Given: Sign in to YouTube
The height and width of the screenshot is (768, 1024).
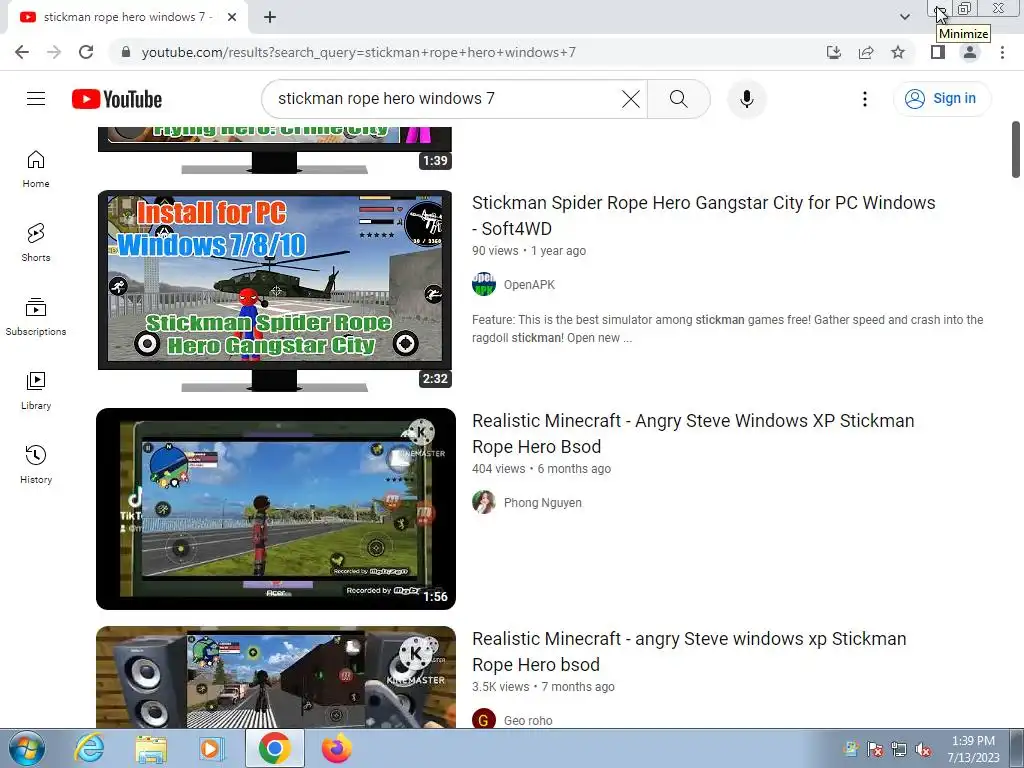Looking at the screenshot, I should coord(942,99).
